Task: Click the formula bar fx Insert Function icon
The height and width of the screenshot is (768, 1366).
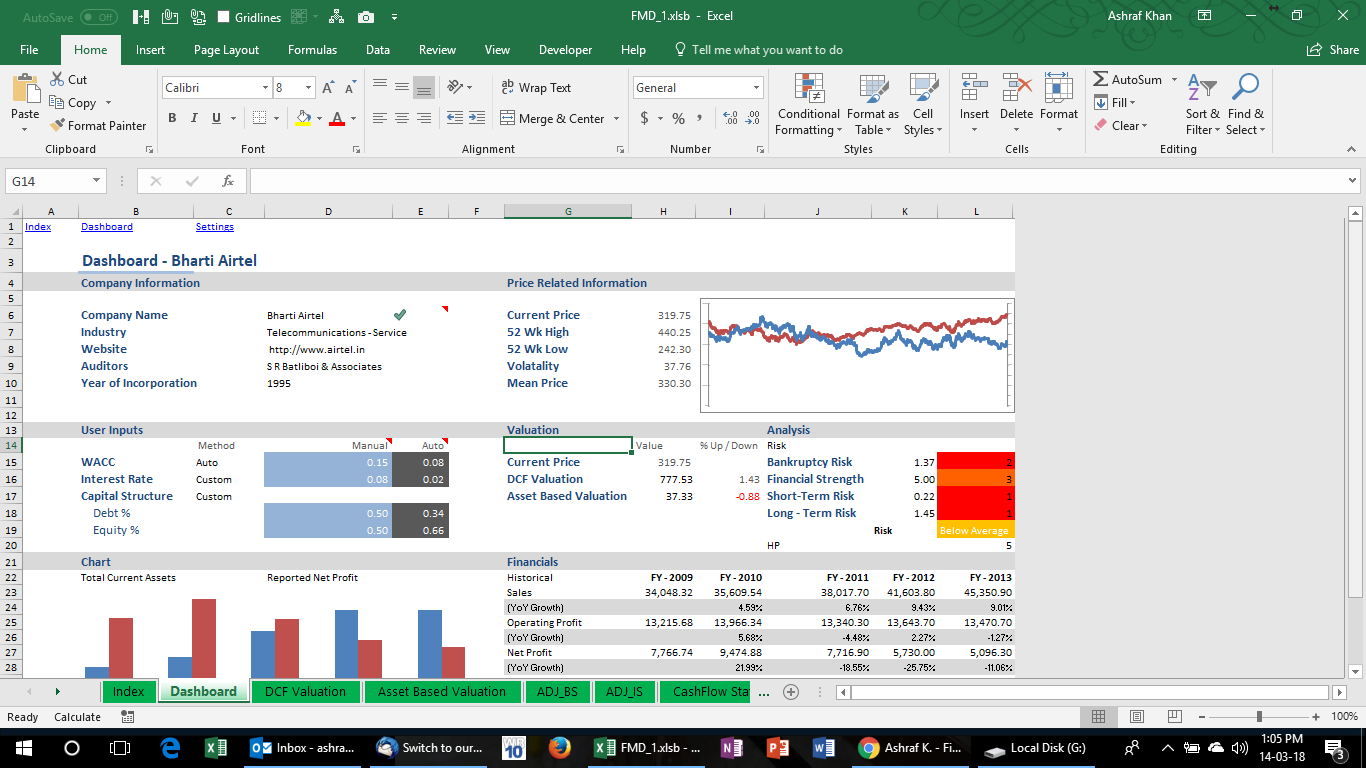Action: point(228,181)
